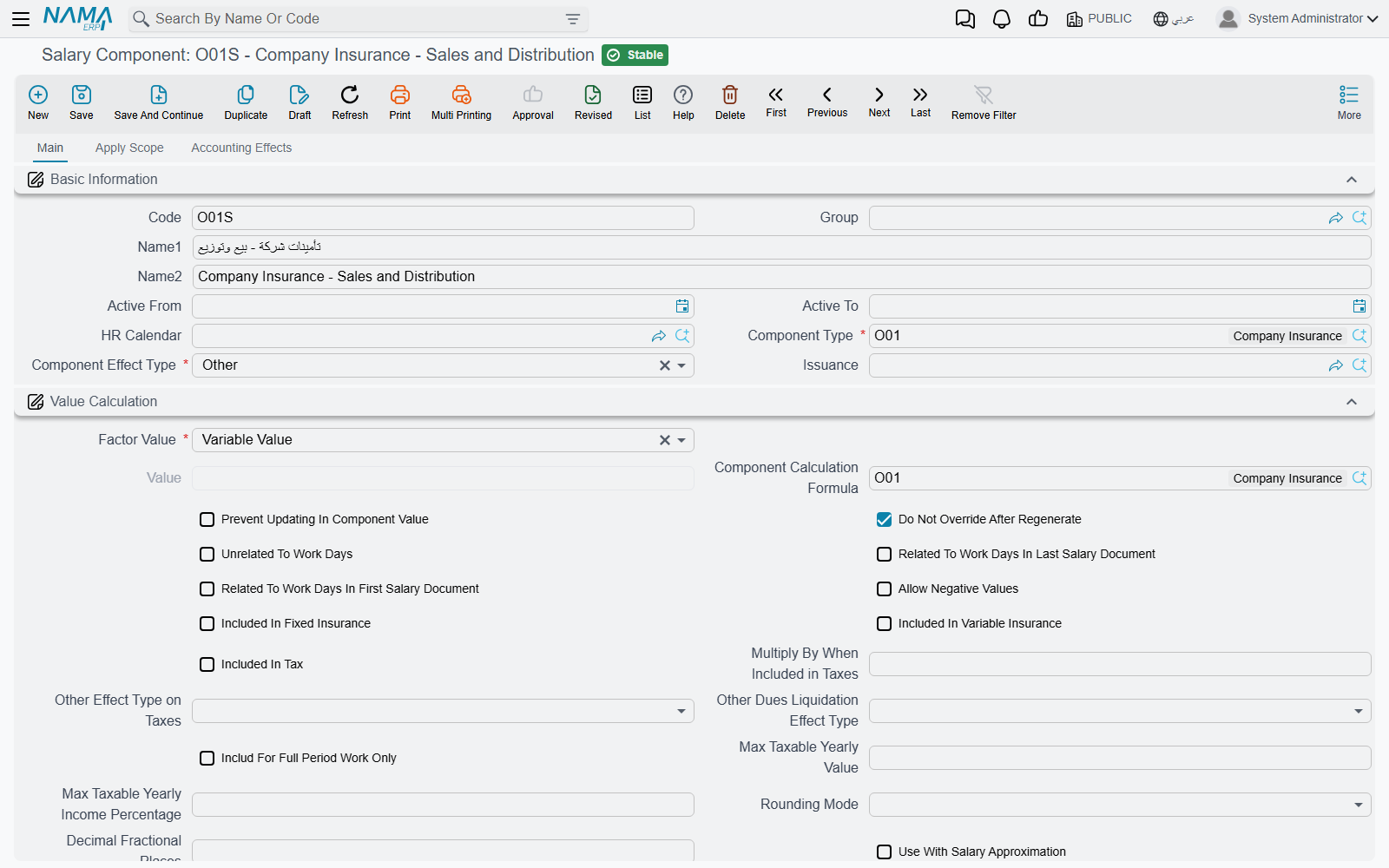This screenshot has width=1389, height=868.
Task: Open Component Effect Type dropdown
Action: [x=681, y=365]
